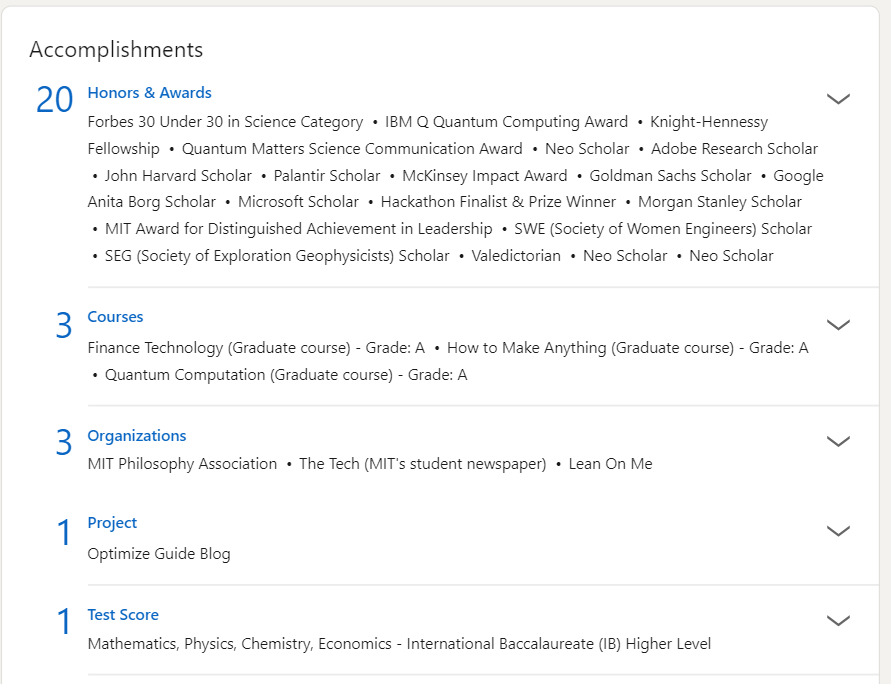Viewport: 891px width, 684px height.
Task: Expand the Organizations section chevron
Action: (838, 441)
